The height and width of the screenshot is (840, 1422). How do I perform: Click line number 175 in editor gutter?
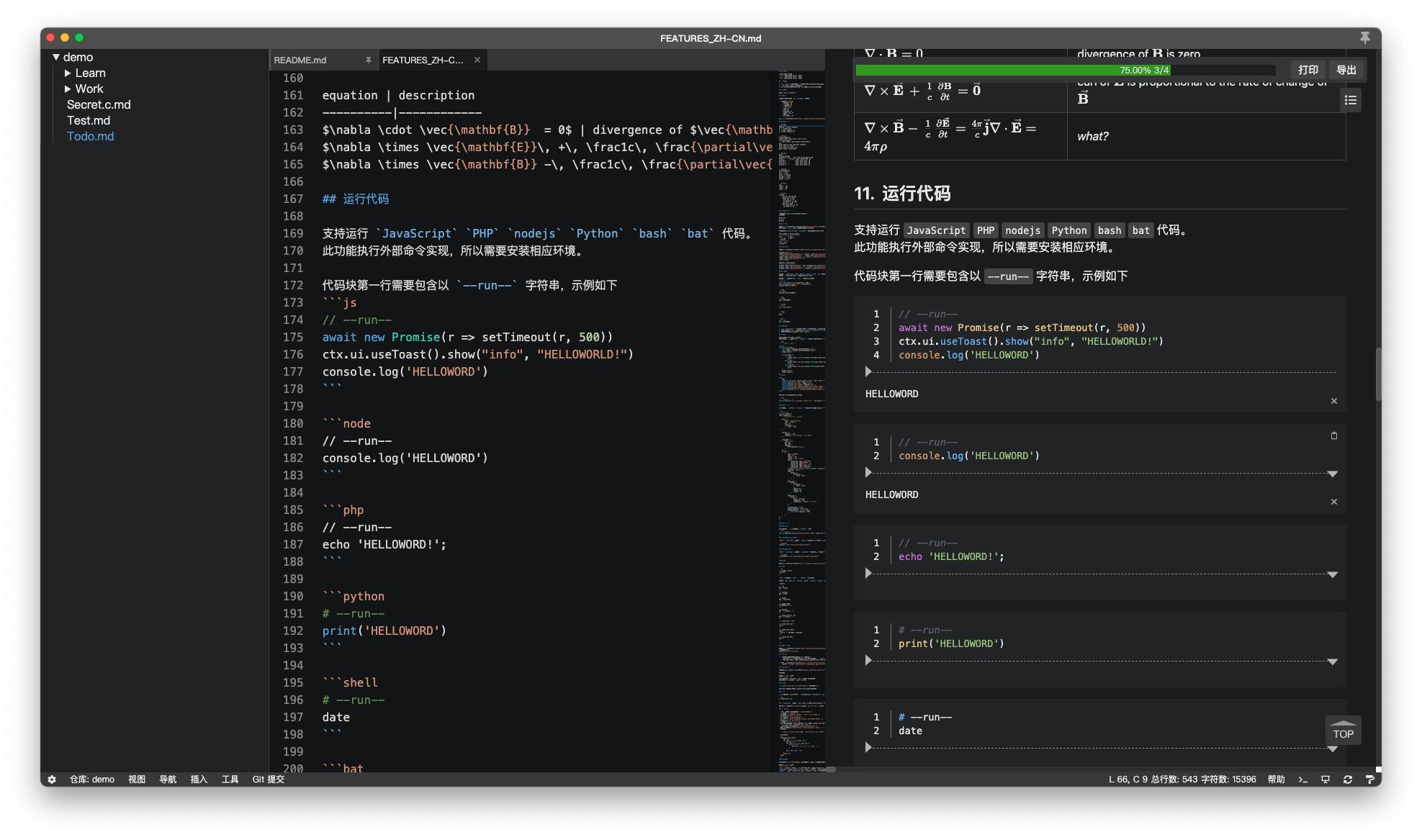click(x=293, y=337)
